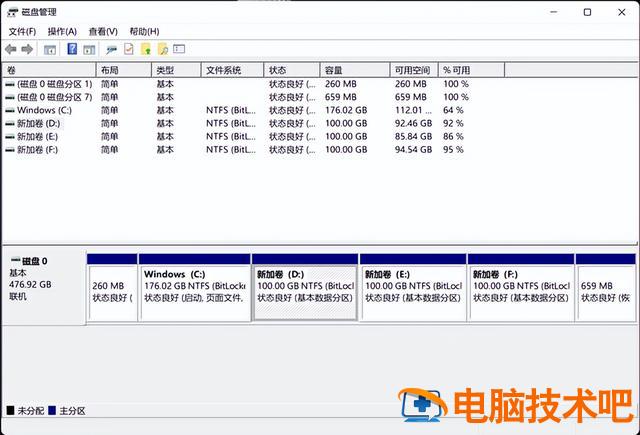This screenshot has height=435, width=640.
Task: Click the 176.02 GB capacity cell
Action: (x=346, y=110)
